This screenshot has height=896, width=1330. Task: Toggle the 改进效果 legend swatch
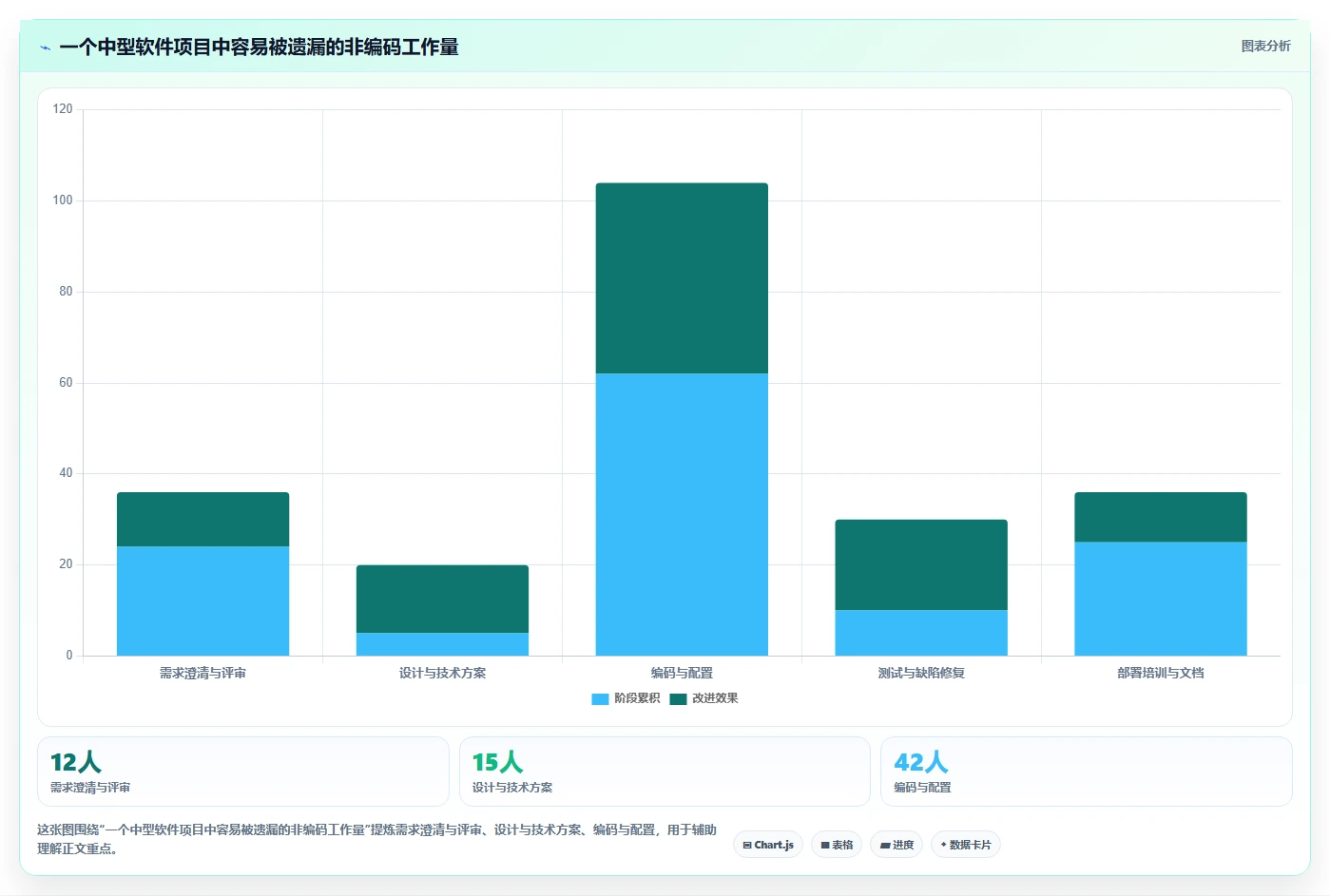678,698
